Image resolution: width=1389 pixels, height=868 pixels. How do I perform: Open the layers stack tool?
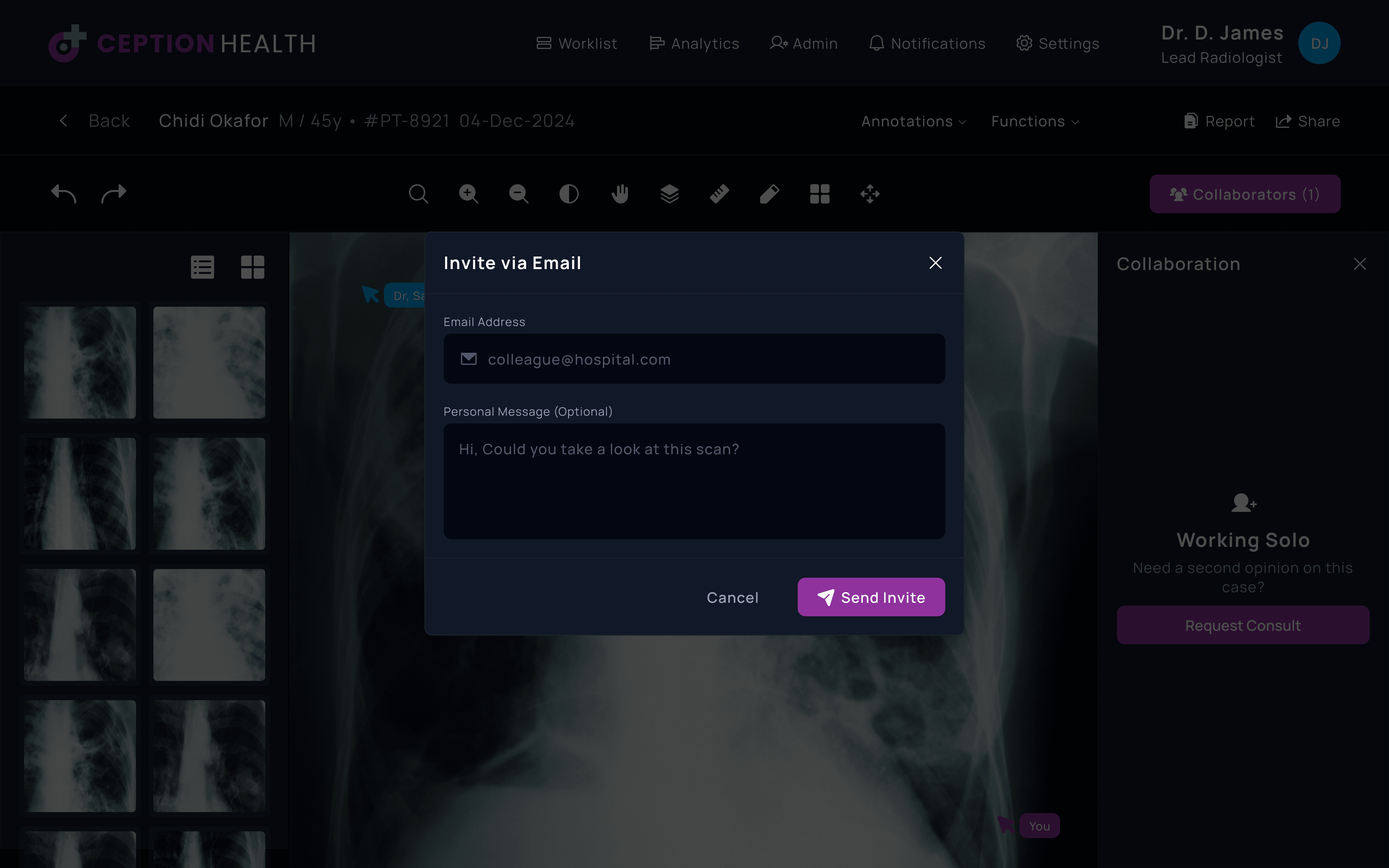pos(669,194)
